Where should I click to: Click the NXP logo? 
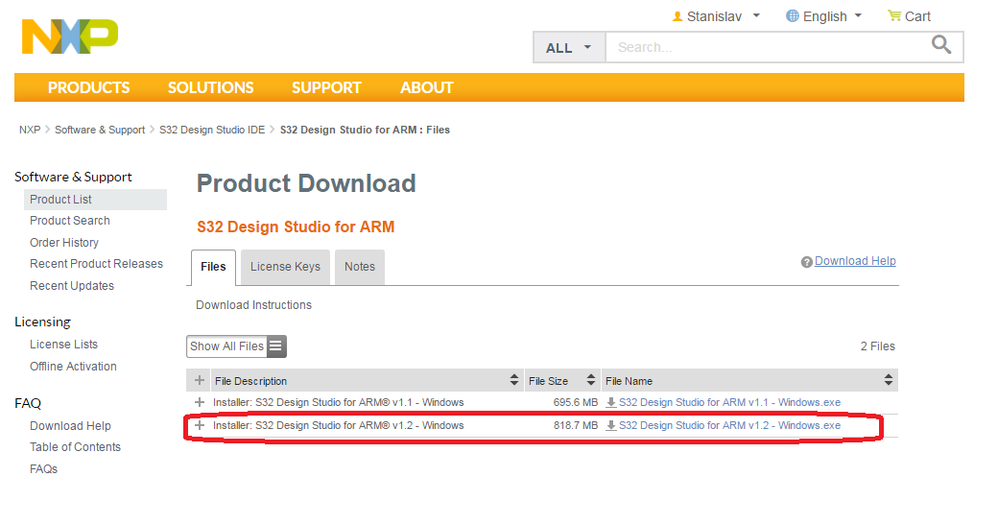point(70,36)
